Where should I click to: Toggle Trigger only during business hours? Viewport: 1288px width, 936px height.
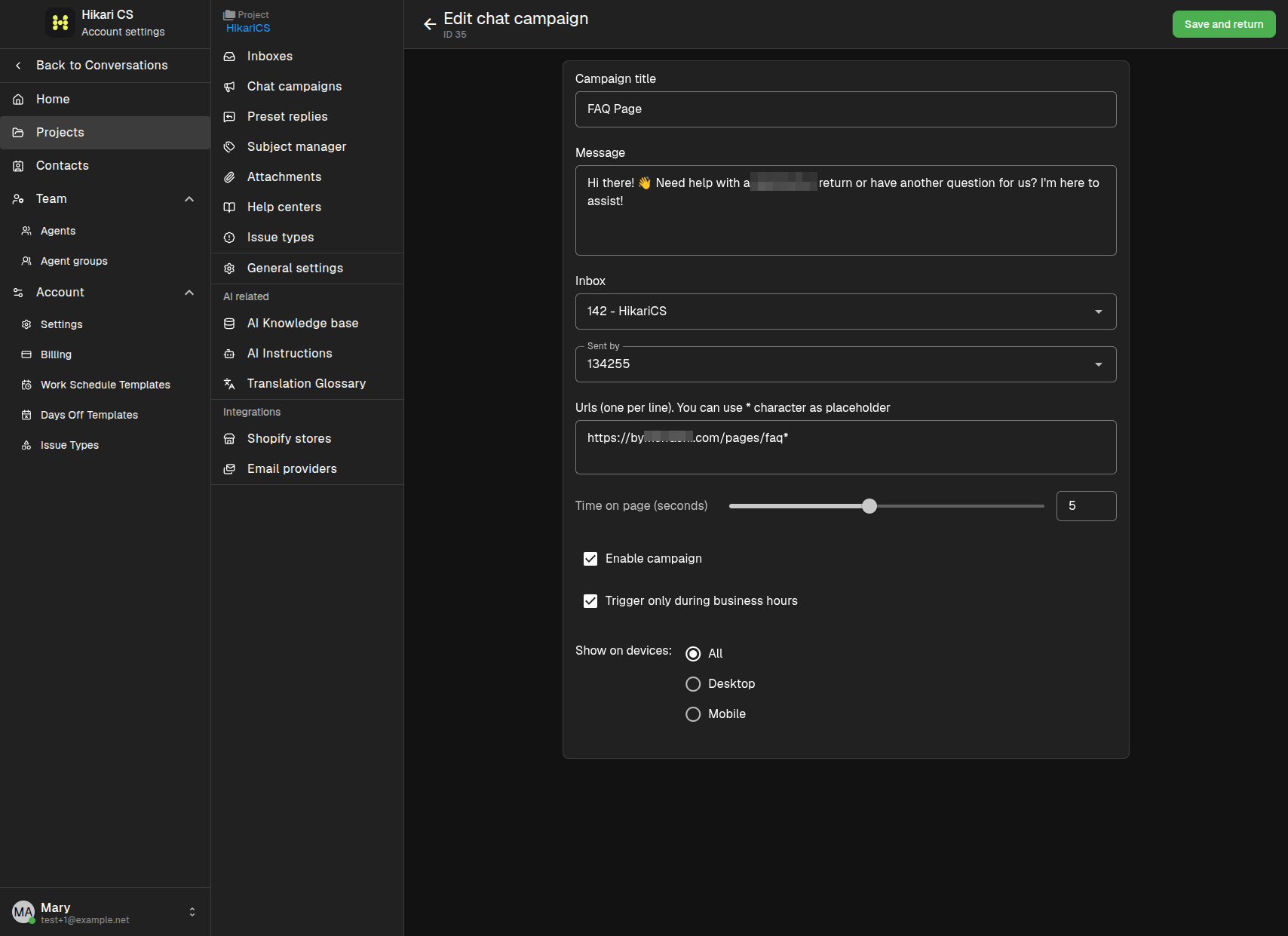point(590,601)
